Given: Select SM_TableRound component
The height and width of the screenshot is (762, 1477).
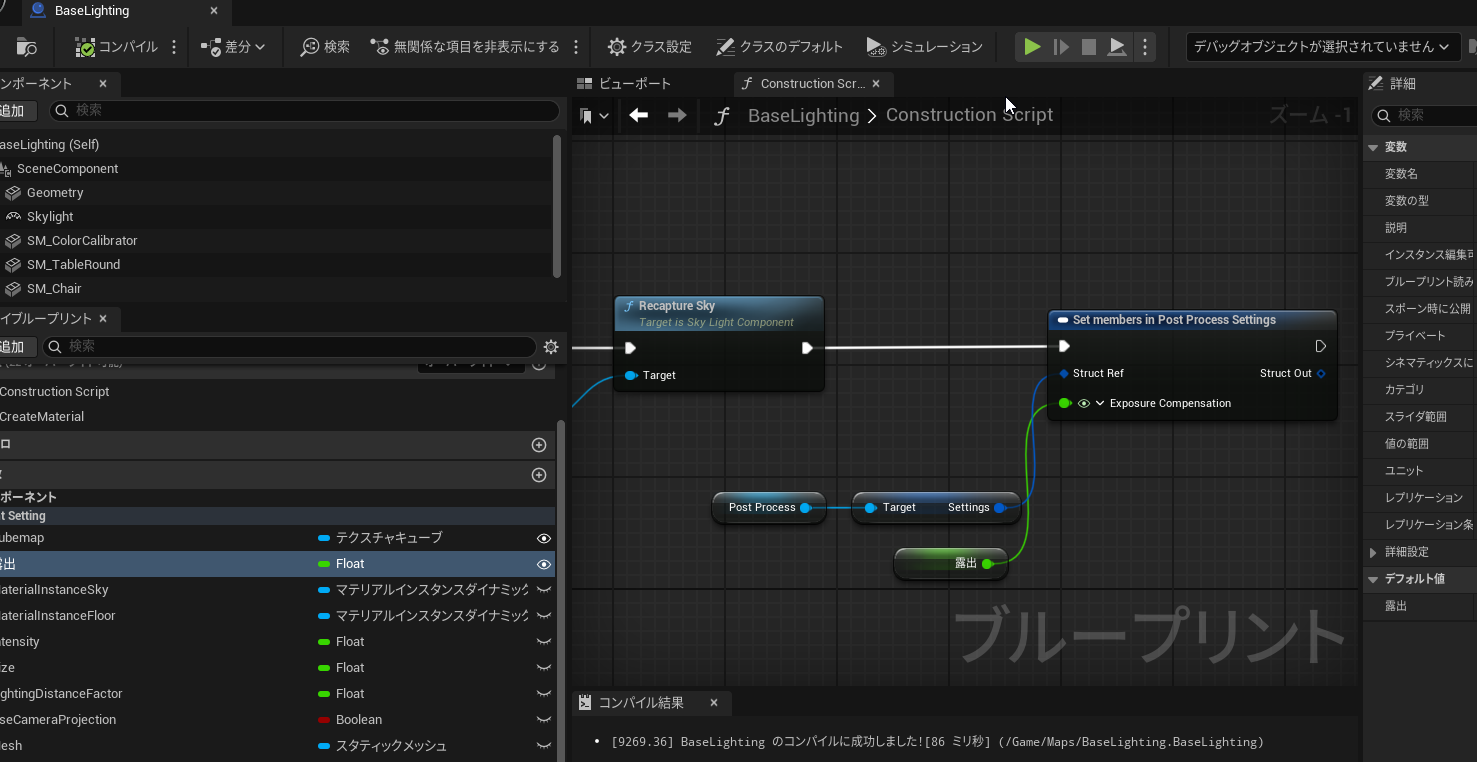Looking at the screenshot, I should click(x=73, y=265).
